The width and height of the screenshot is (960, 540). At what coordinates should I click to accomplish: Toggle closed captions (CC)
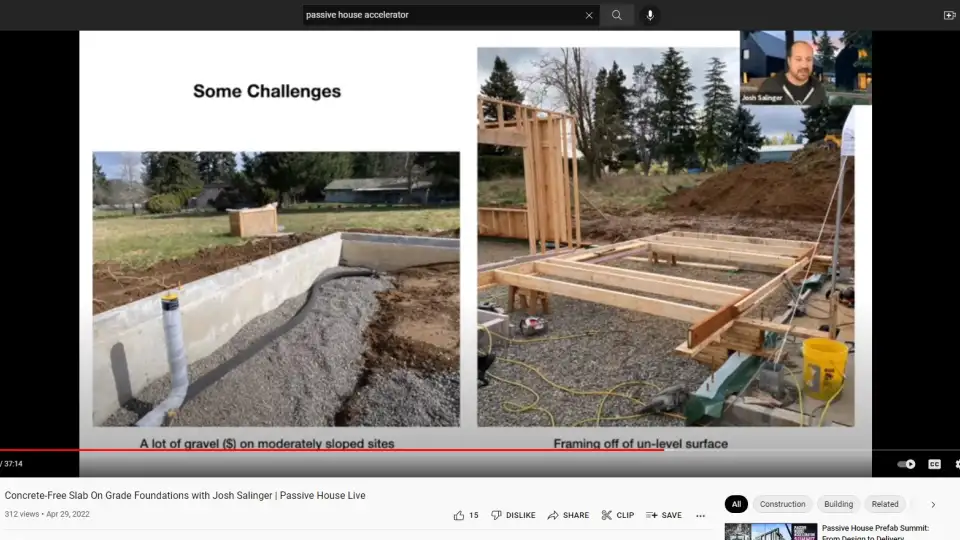click(934, 464)
